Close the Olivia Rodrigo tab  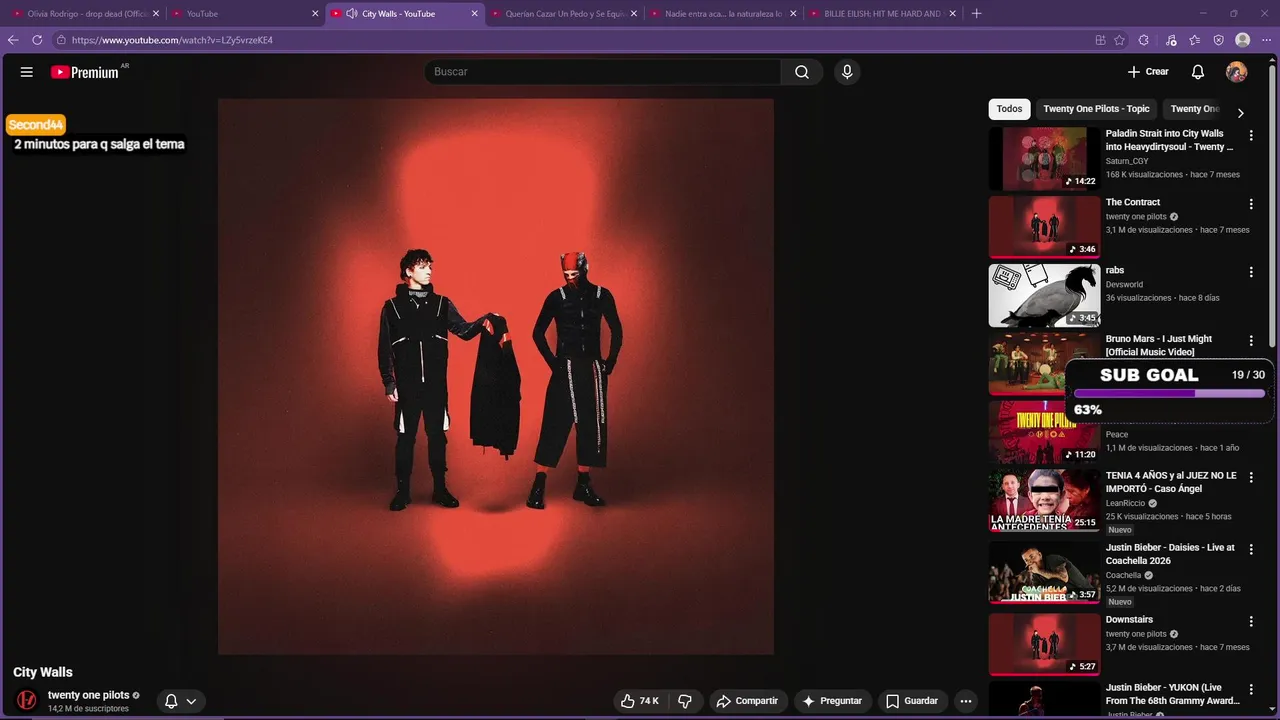(x=156, y=14)
